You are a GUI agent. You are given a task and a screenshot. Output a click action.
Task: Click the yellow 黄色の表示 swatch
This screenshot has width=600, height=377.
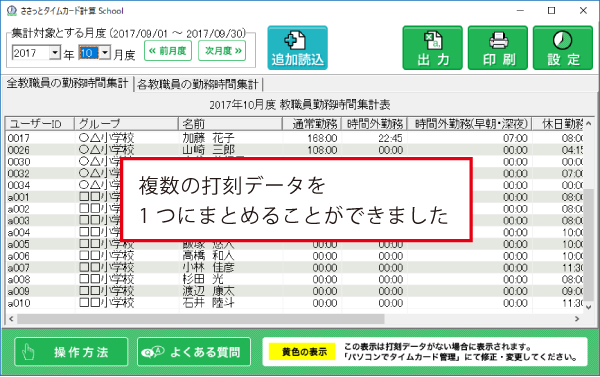(x=302, y=351)
